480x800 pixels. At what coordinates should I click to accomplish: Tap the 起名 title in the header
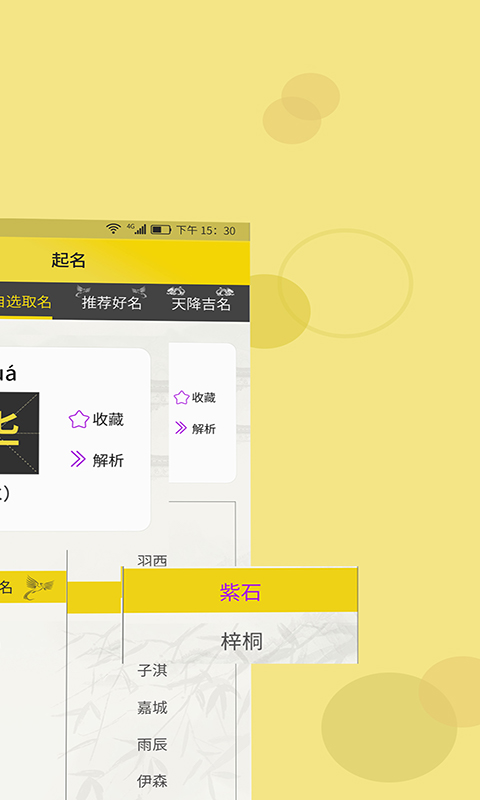68,260
